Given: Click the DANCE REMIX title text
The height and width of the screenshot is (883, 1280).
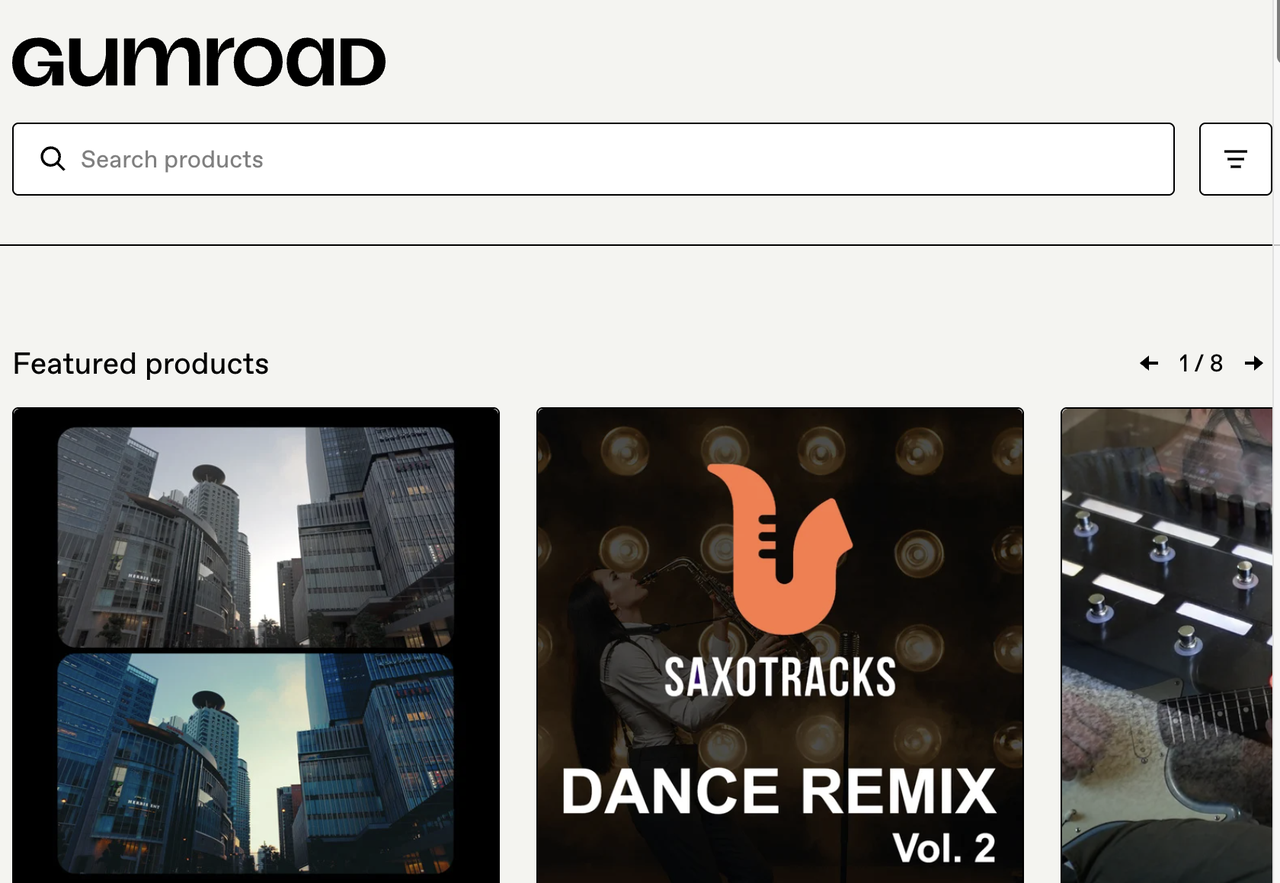Looking at the screenshot, I should (x=778, y=792).
